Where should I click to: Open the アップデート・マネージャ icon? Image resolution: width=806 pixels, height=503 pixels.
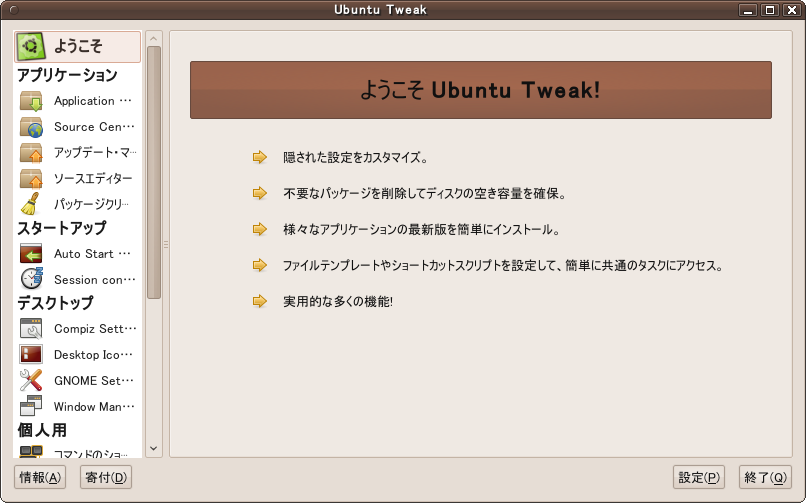31,153
